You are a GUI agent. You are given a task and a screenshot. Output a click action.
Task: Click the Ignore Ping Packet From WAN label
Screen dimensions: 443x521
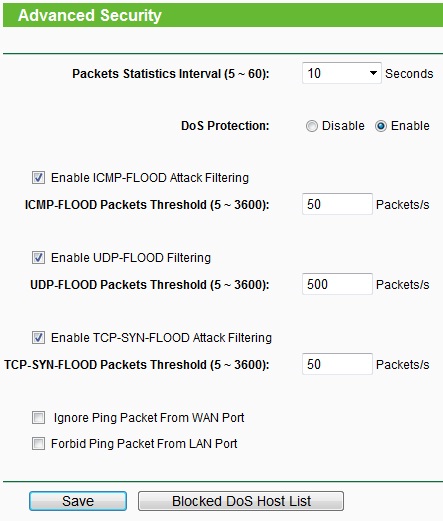click(149, 418)
